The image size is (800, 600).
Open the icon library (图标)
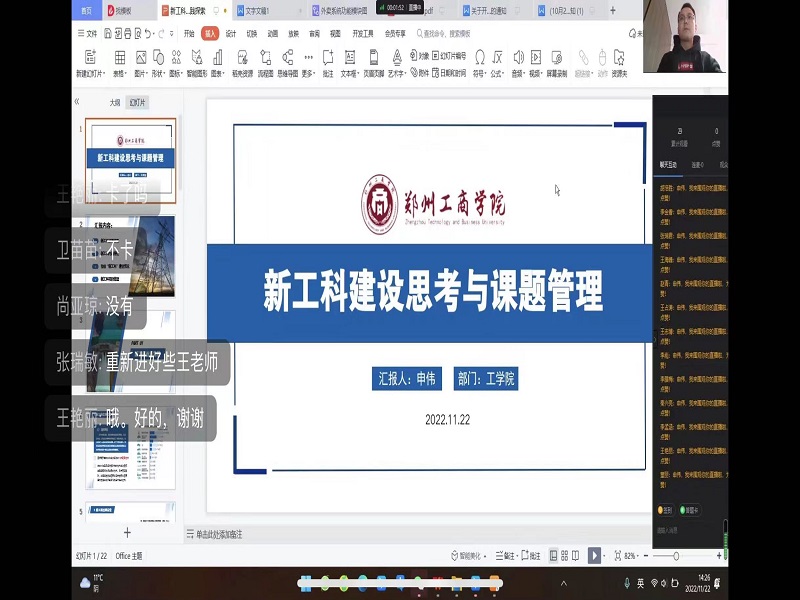pyautogui.click(x=176, y=63)
